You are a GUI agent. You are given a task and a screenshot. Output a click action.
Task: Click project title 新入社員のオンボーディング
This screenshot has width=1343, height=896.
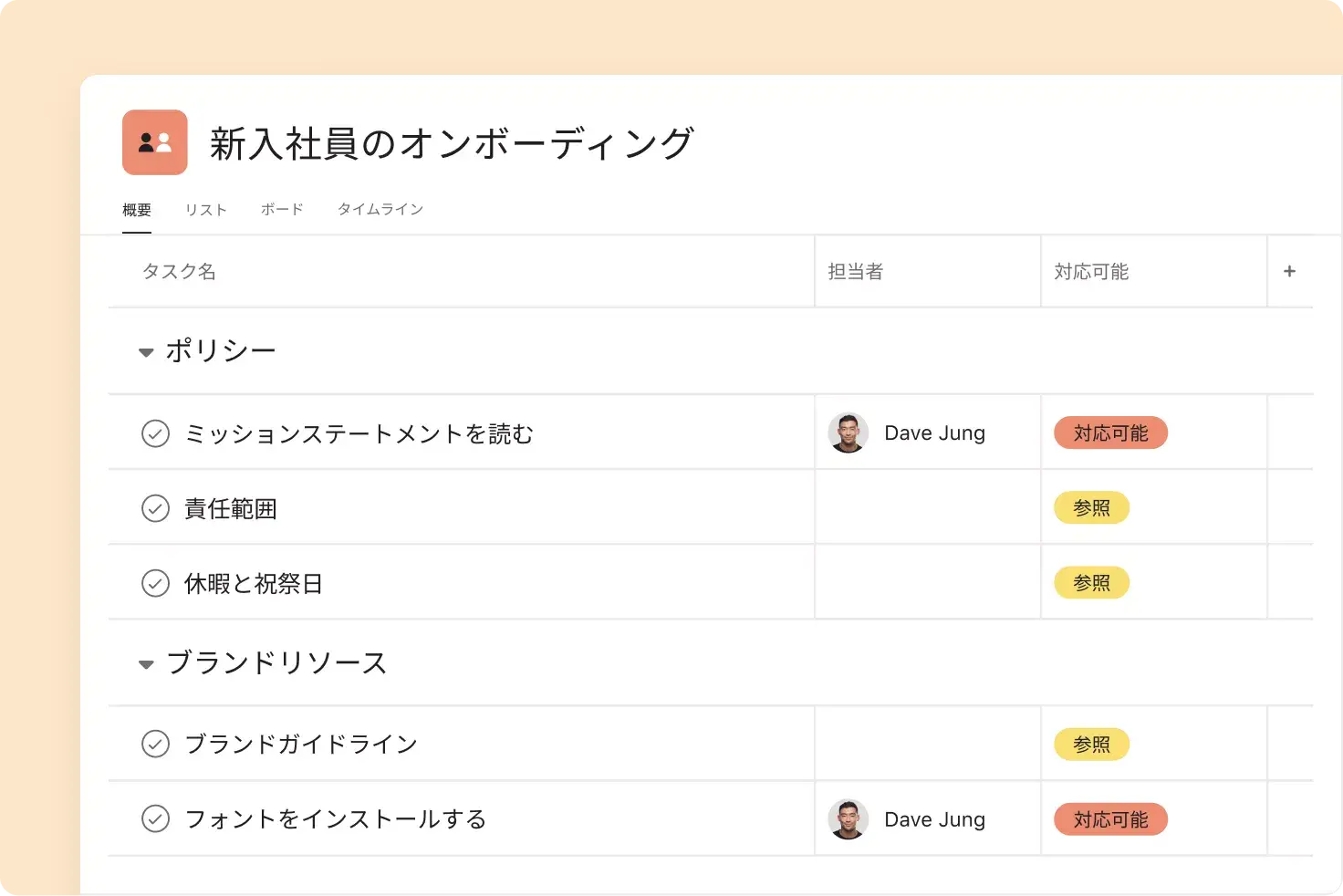[x=453, y=143]
